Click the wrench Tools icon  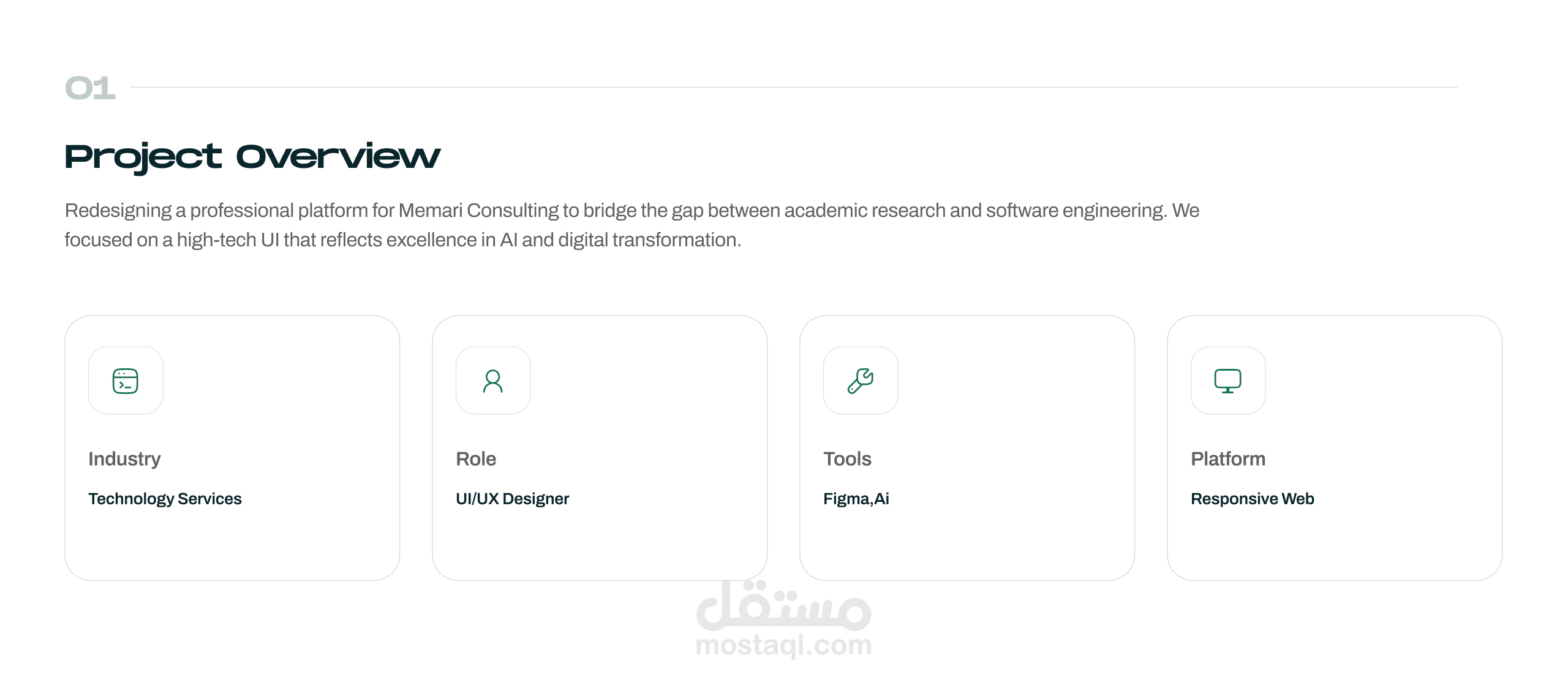pos(861,381)
